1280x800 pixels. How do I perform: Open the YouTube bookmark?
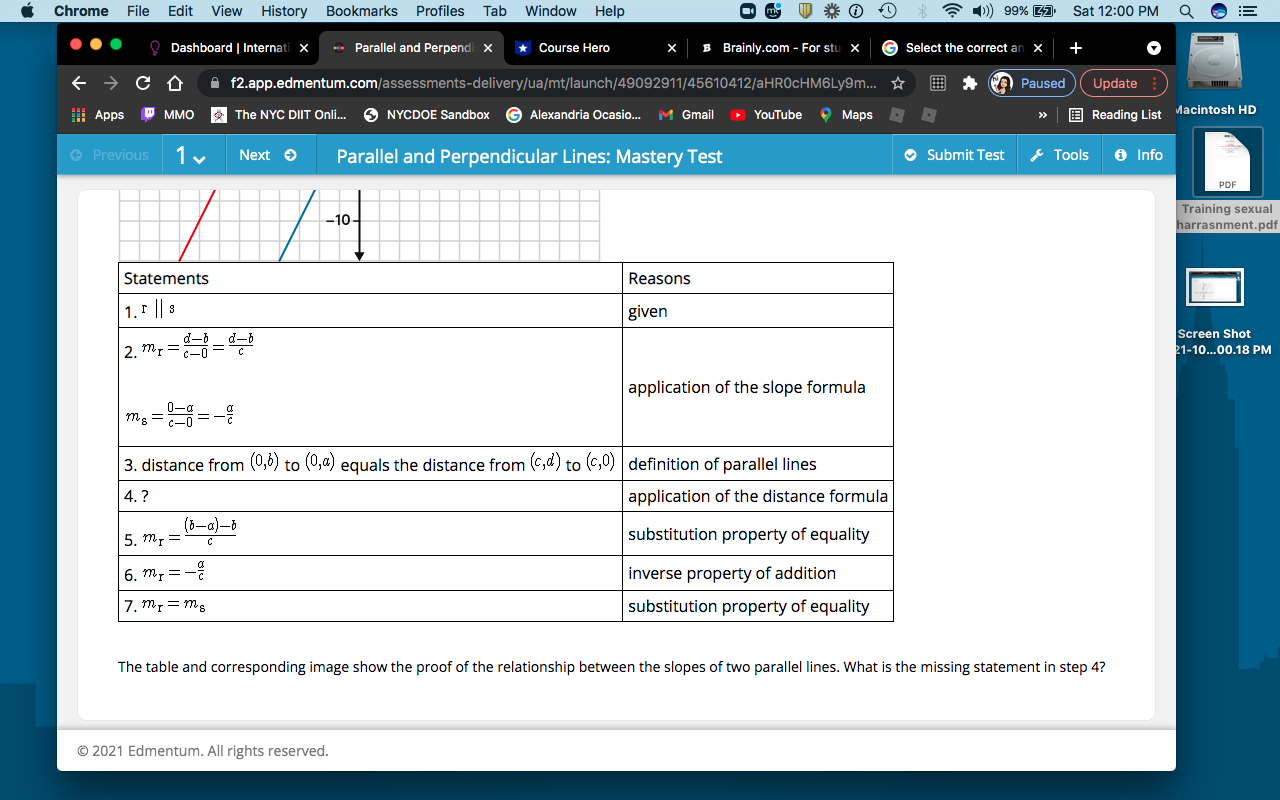[766, 115]
